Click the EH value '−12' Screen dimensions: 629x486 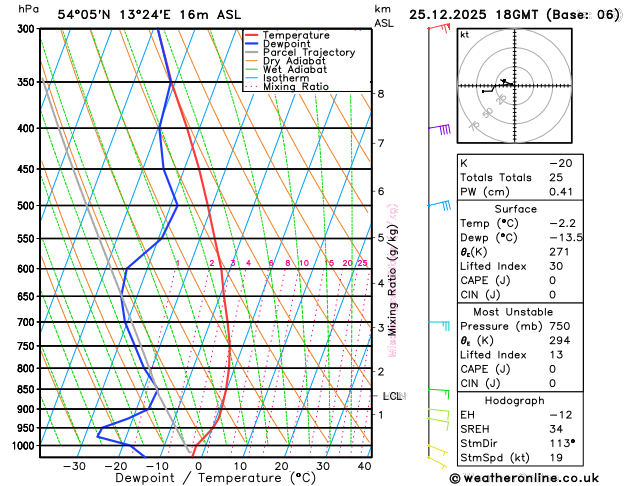pyautogui.click(x=561, y=415)
